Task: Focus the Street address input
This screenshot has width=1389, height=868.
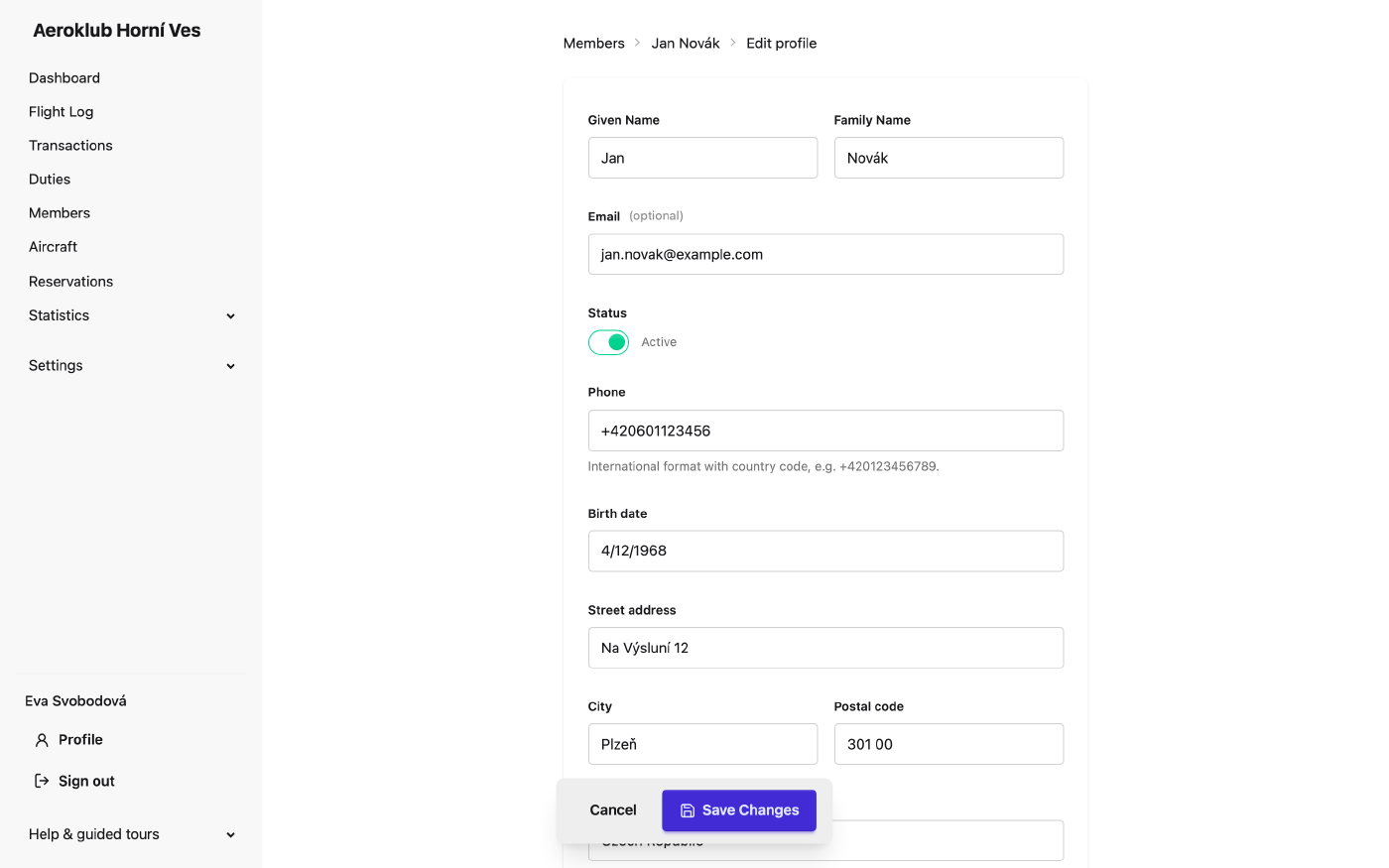Action: point(825,648)
